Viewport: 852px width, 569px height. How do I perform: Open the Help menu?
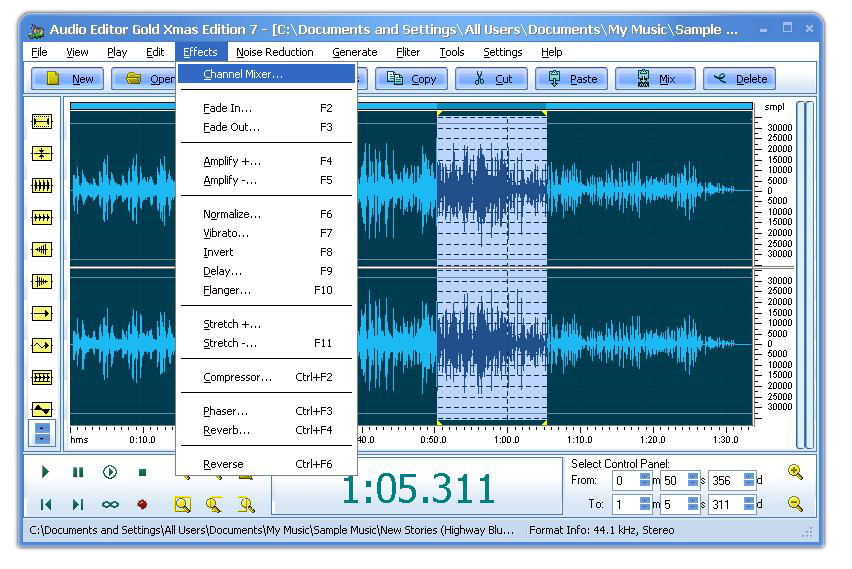pyautogui.click(x=552, y=52)
